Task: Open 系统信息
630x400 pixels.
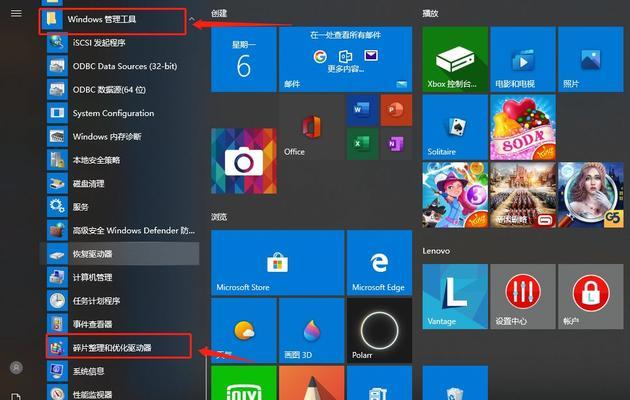Action: [x=121, y=371]
